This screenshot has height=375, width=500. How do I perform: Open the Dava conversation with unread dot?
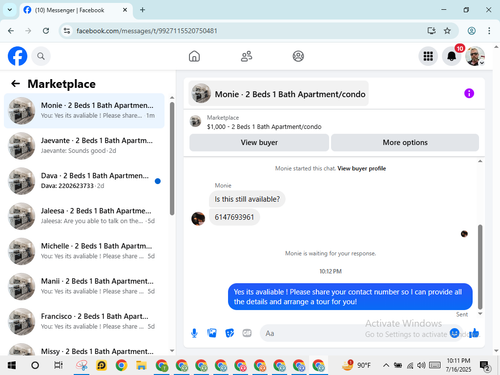[84, 181]
